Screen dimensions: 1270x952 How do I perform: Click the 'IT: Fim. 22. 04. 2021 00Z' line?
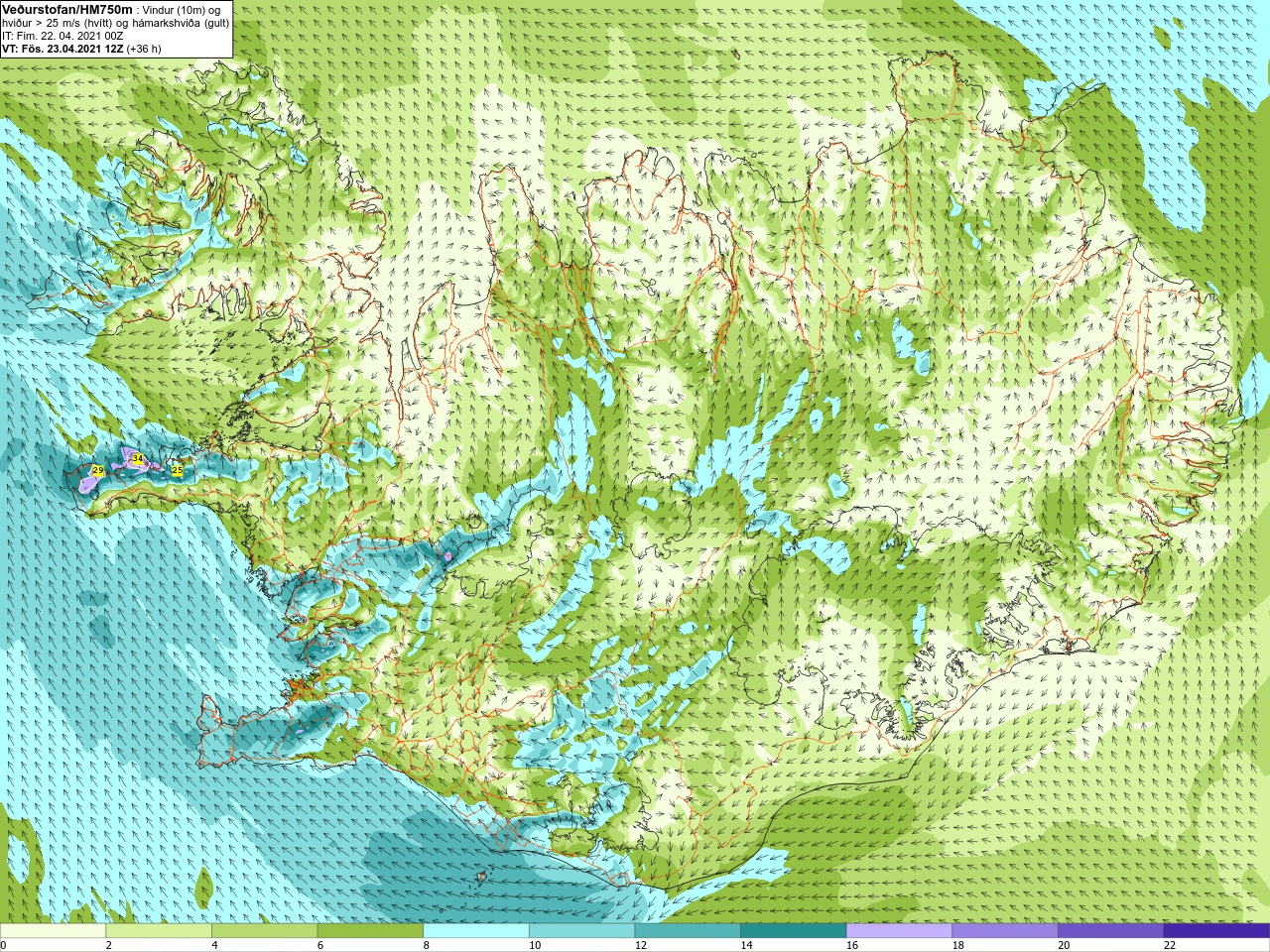pos(63,36)
